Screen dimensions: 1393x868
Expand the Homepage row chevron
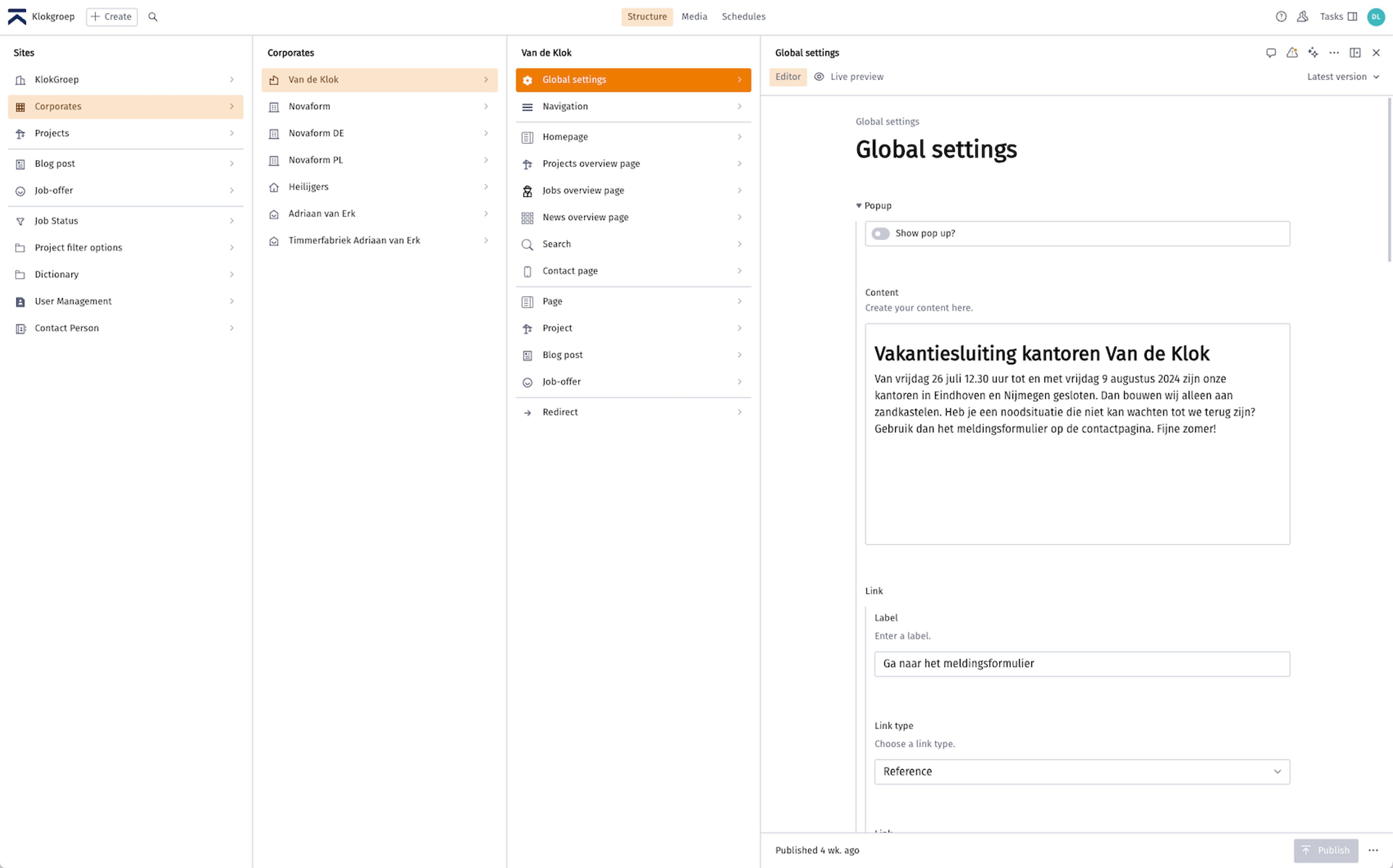(x=739, y=137)
